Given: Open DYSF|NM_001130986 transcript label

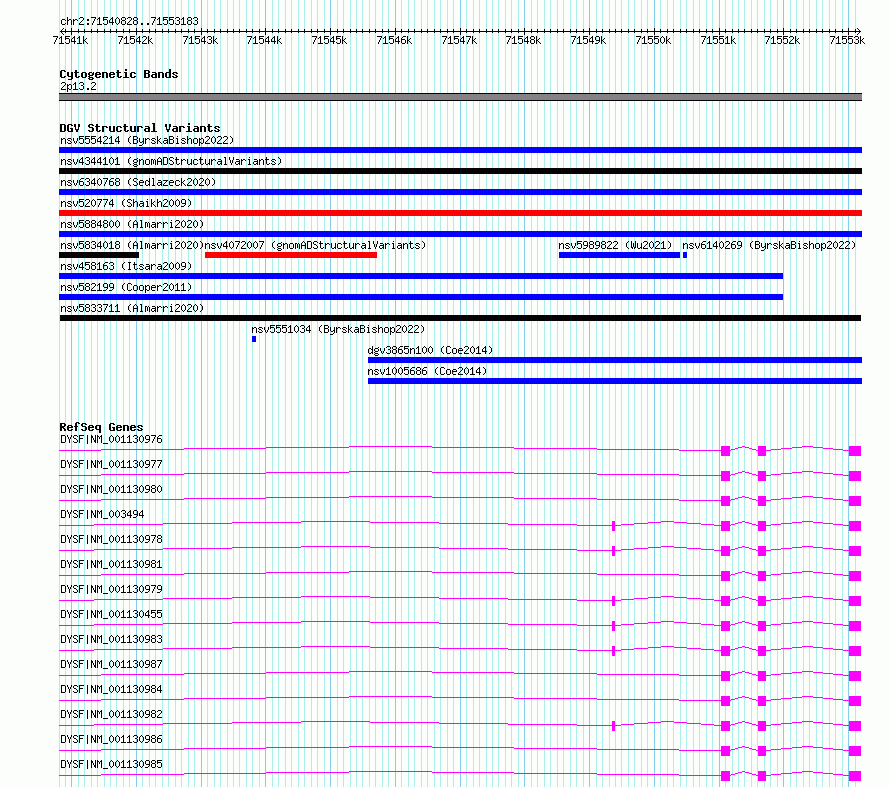Looking at the screenshot, I should [111, 739].
